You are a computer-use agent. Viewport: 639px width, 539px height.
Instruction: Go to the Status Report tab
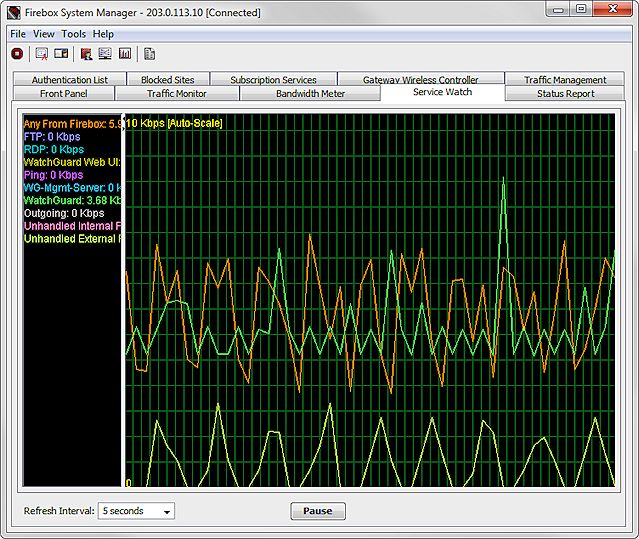[566, 94]
